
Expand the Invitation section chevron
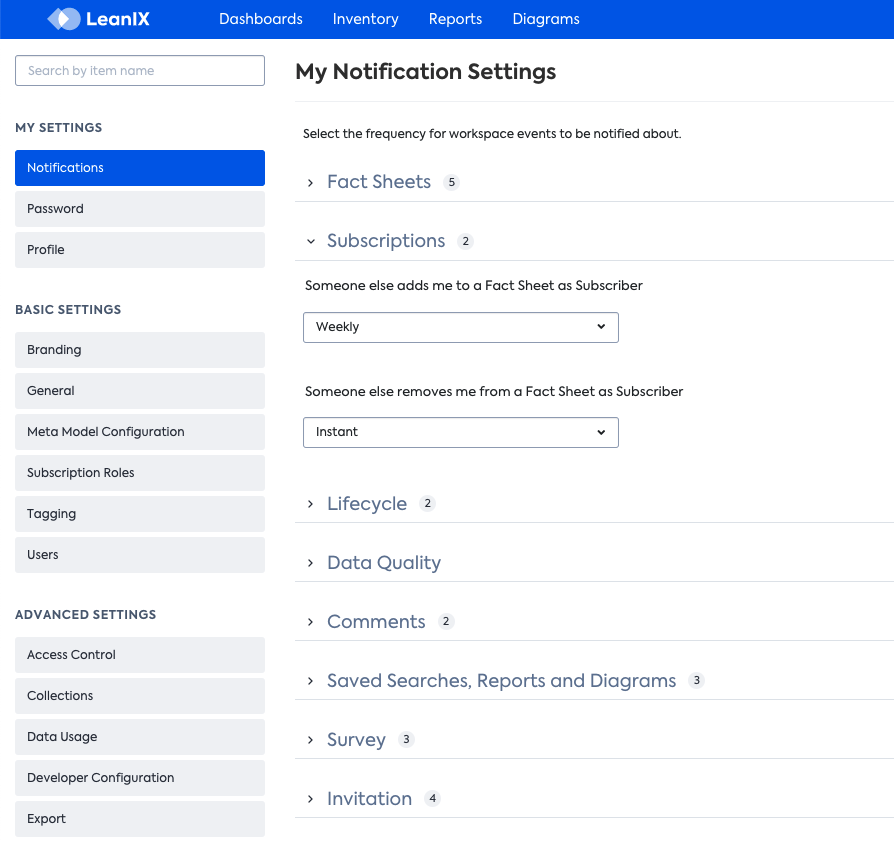310,799
